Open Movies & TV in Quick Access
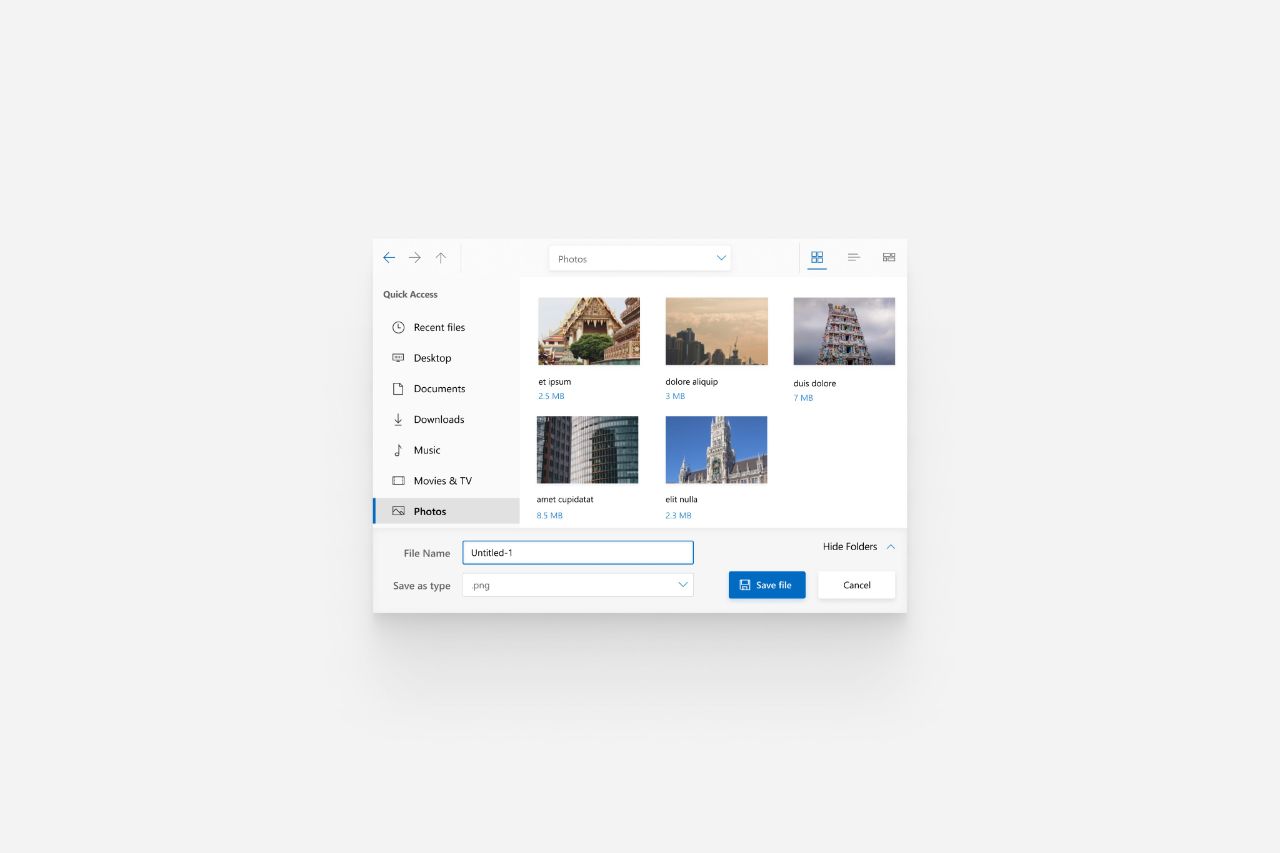Screen dimensions: 1280x853 (x=446, y=481)
